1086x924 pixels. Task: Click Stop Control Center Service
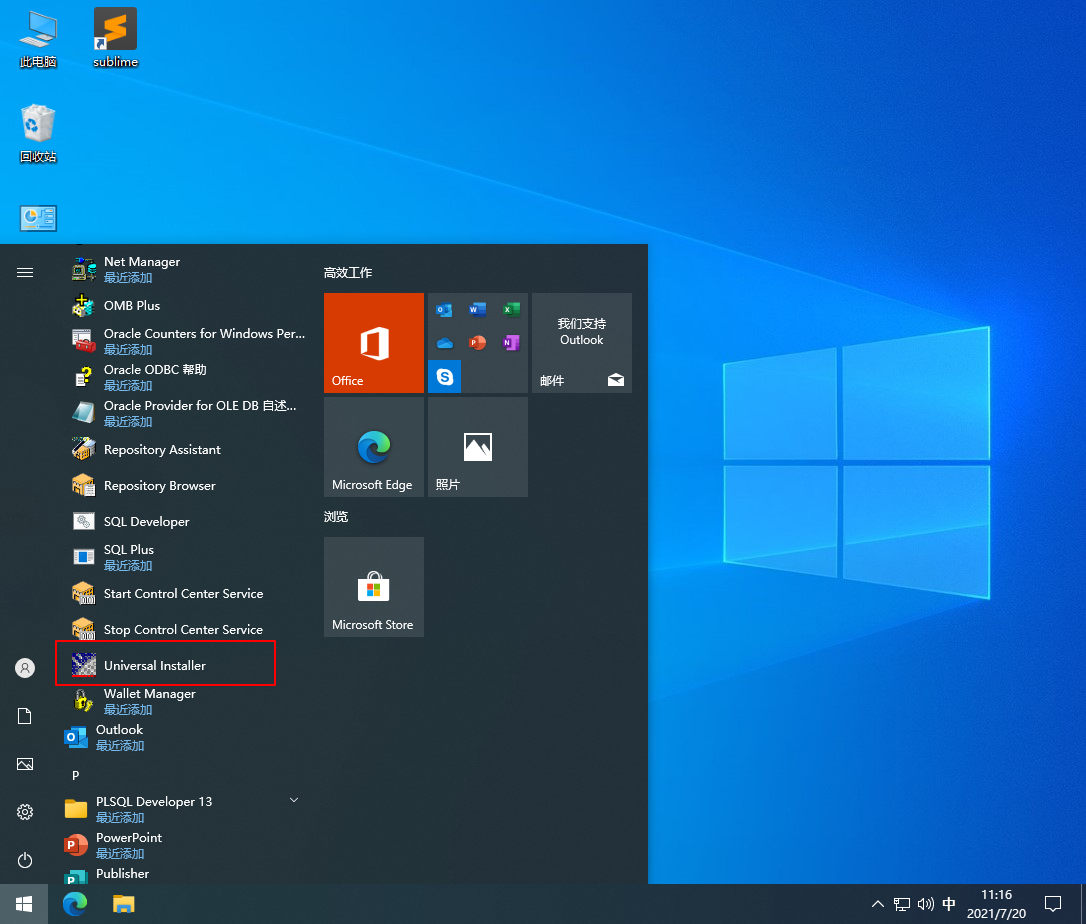(183, 630)
